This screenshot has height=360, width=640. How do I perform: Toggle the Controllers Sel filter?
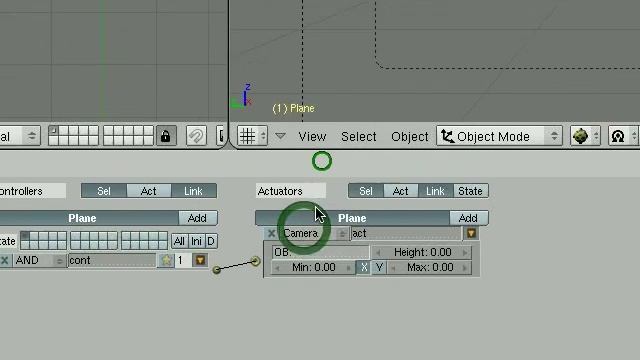tap(104, 191)
